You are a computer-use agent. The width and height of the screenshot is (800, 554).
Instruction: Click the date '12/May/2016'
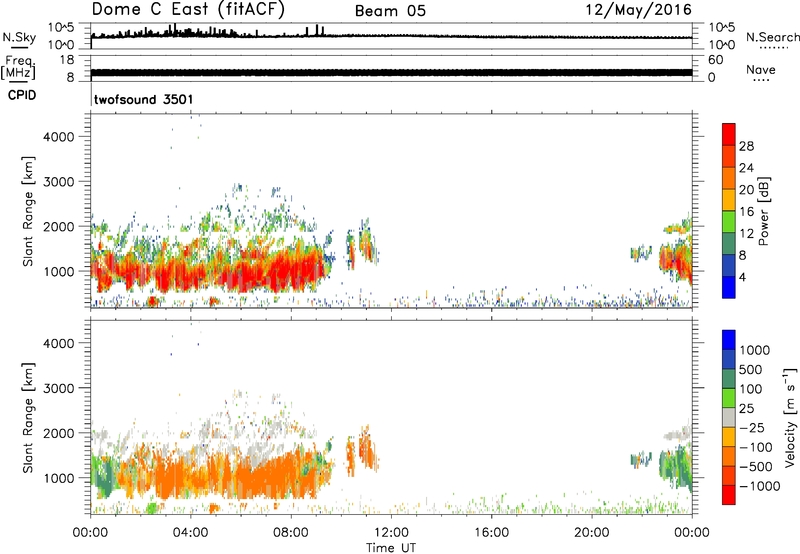(x=638, y=9)
